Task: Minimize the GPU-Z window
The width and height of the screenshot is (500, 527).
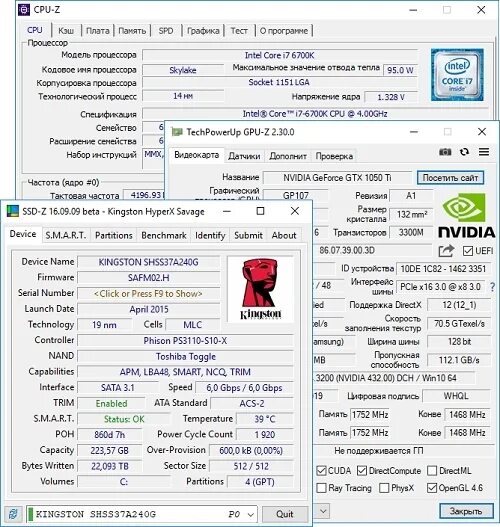Action: point(414,132)
